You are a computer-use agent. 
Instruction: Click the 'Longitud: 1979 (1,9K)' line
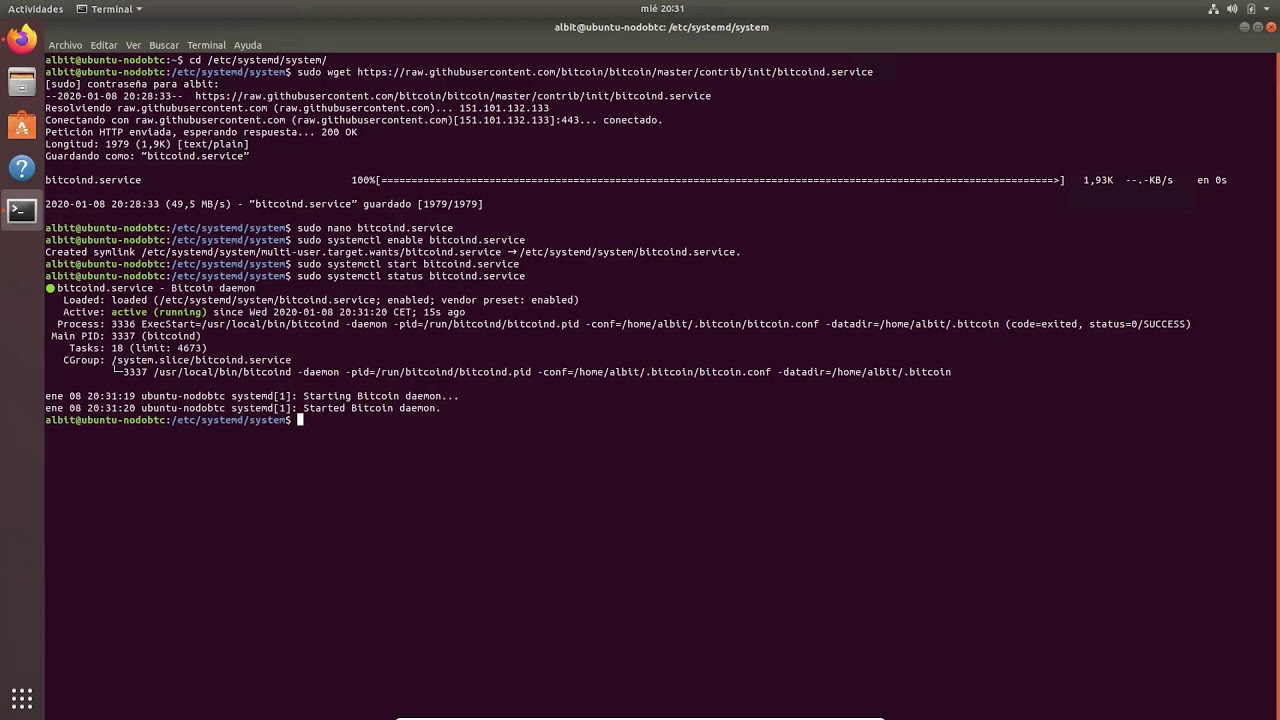[147, 144]
